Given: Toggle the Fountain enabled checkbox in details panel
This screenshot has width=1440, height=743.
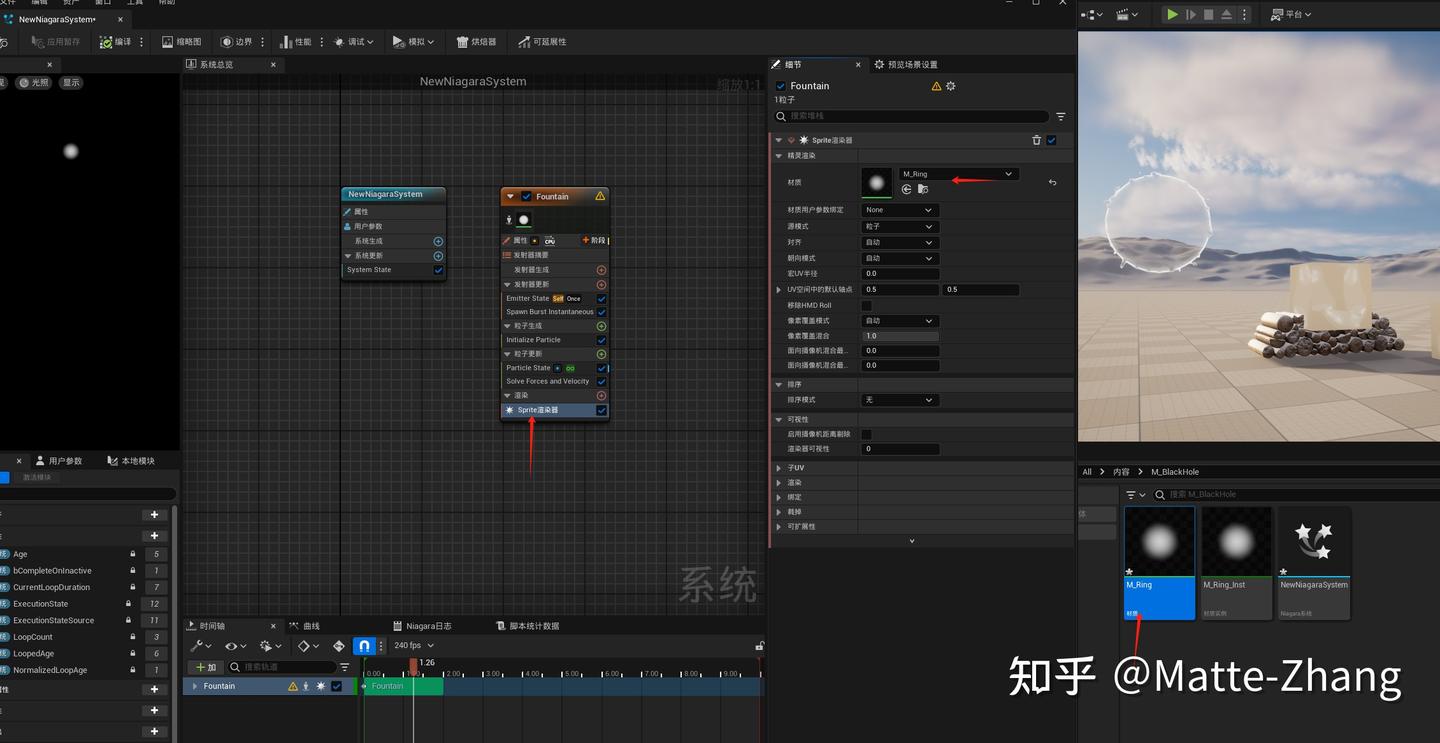Looking at the screenshot, I should (781, 85).
